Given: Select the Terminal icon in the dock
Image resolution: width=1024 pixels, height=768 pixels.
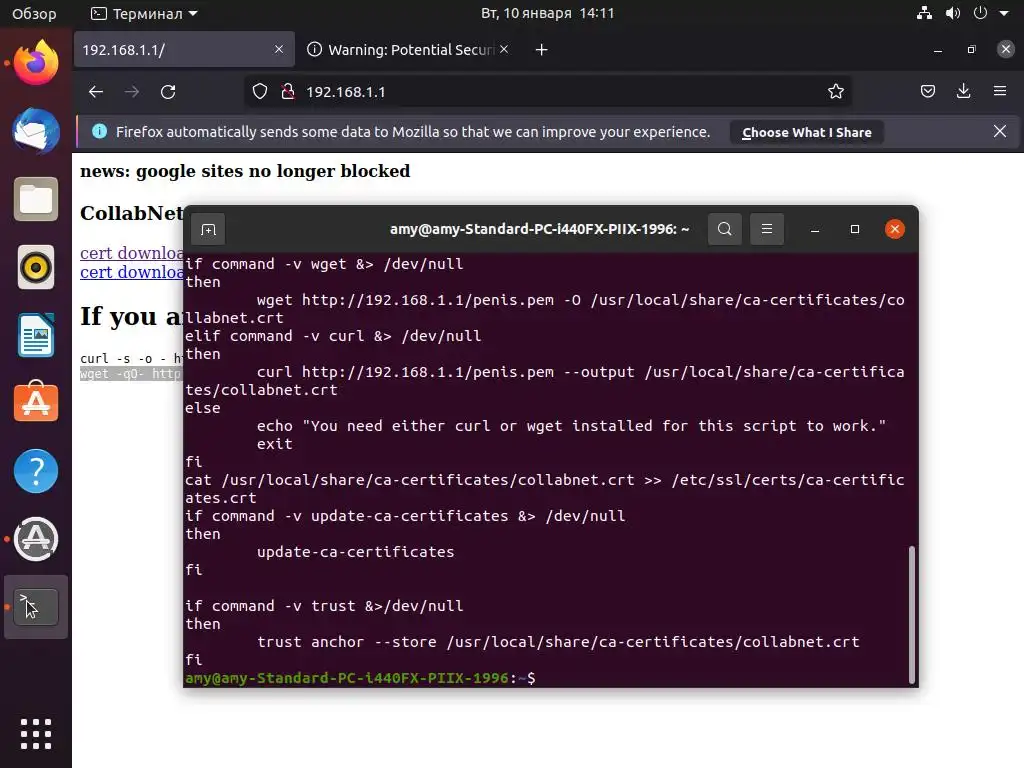Looking at the screenshot, I should pyautogui.click(x=36, y=607).
